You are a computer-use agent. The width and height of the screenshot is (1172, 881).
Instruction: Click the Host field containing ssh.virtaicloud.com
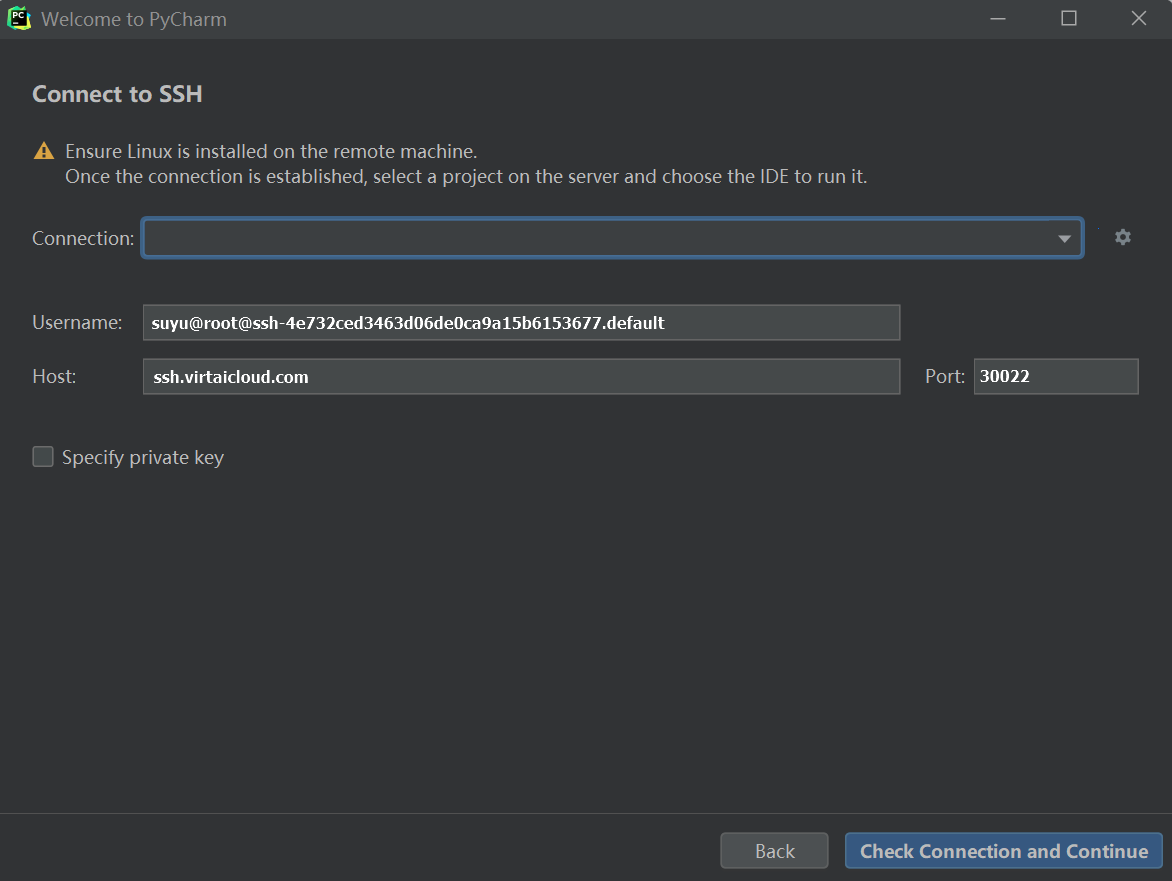click(520, 377)
